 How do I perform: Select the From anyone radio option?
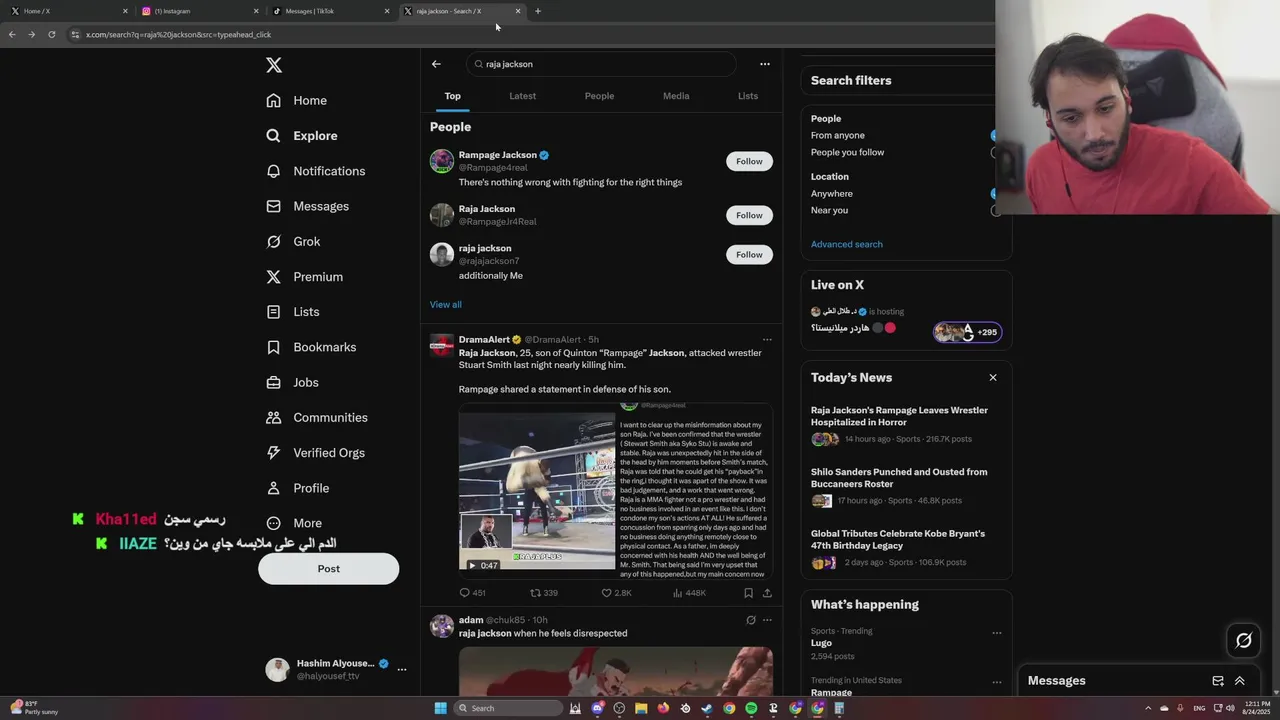[x=993, y=135]
